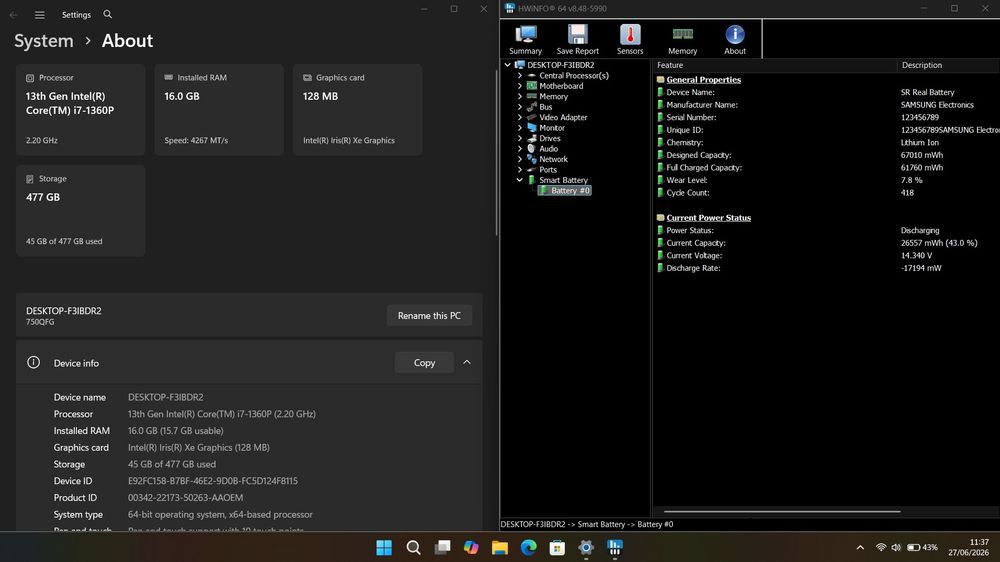This screenshot has height=562, width=1000.
Task: Click the Save Report floppy icon
Action: click(578, 40)
